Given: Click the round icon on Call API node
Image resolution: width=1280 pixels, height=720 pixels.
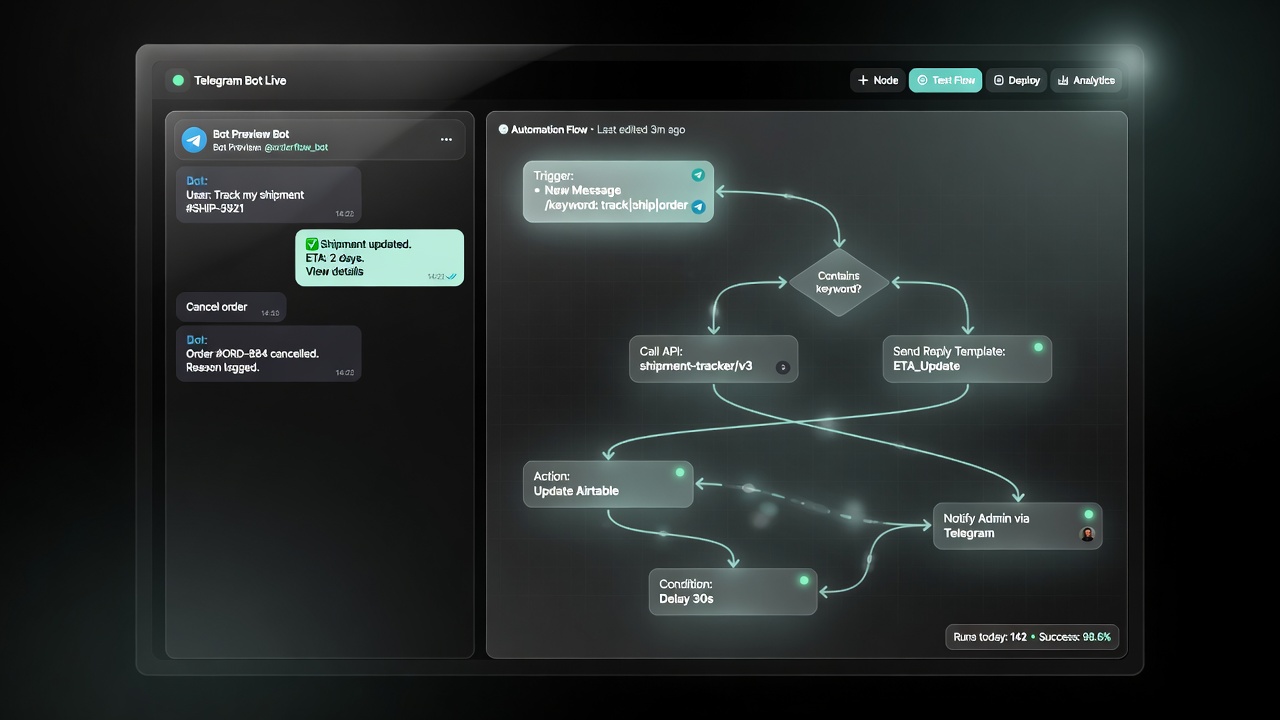Looking at the screenshot, I should click(x=782, y=368).
